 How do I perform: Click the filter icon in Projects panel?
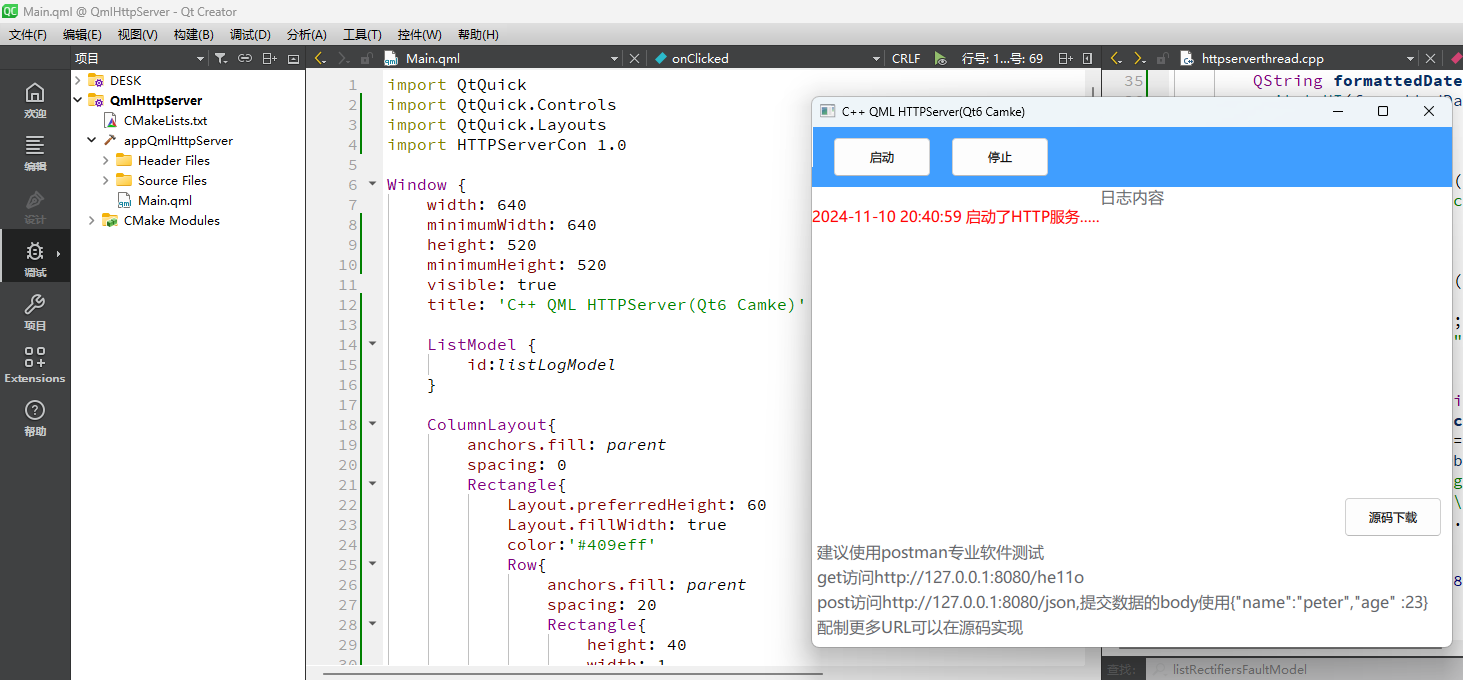pyautogui.click(x=220, y=58)
